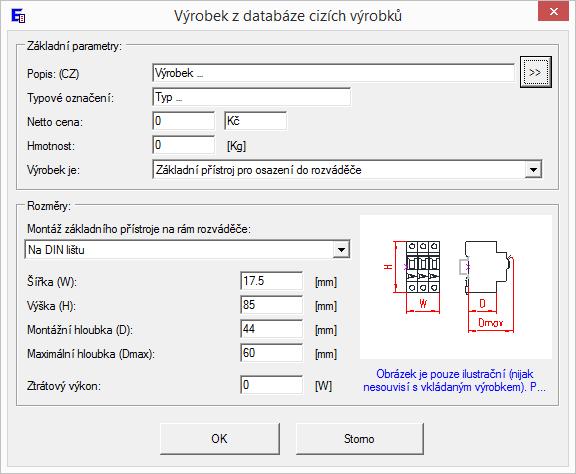Click the 'Výška (H):' label

51,306
